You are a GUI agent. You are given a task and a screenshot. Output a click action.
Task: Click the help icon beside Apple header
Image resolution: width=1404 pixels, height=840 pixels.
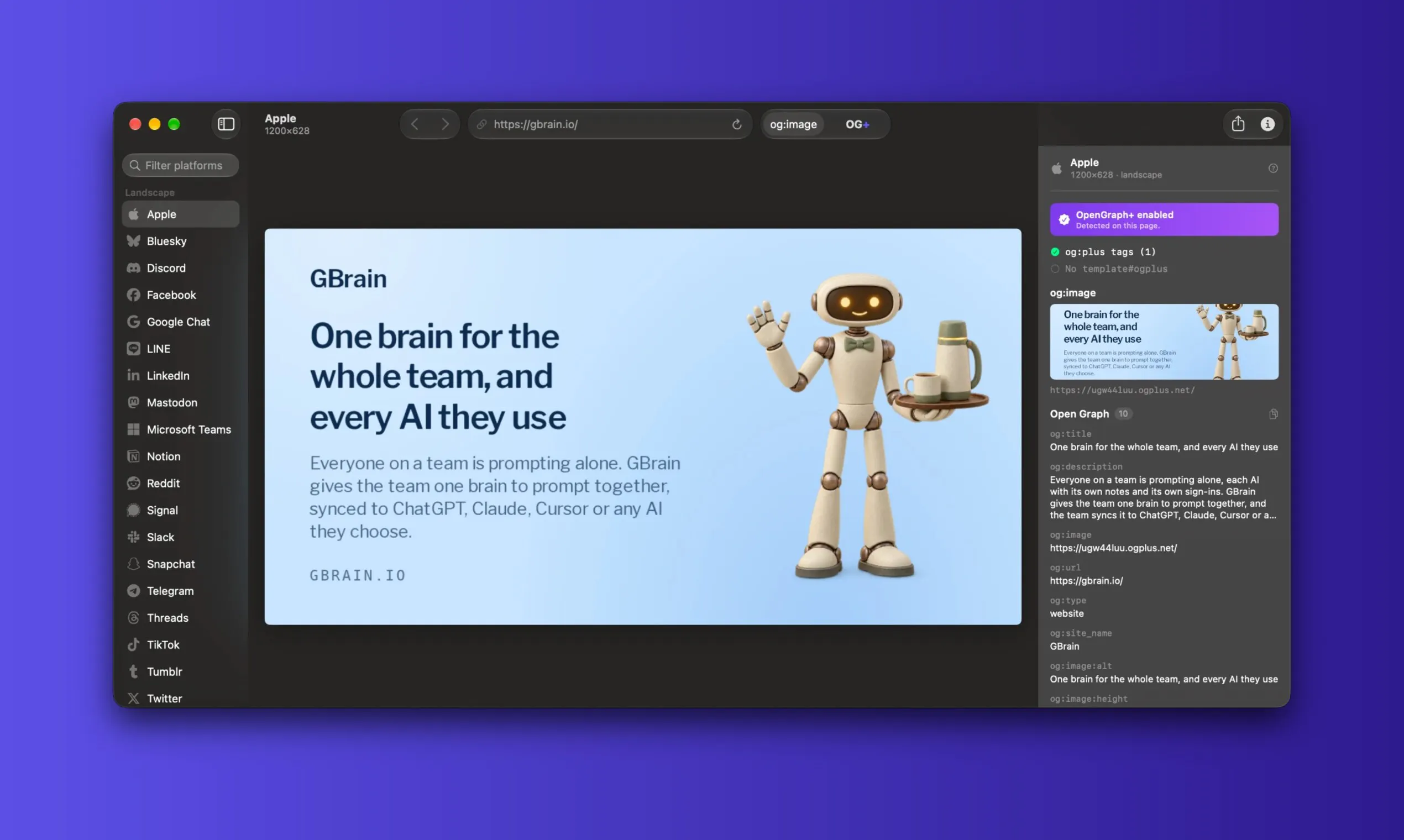click(1272, 168)
